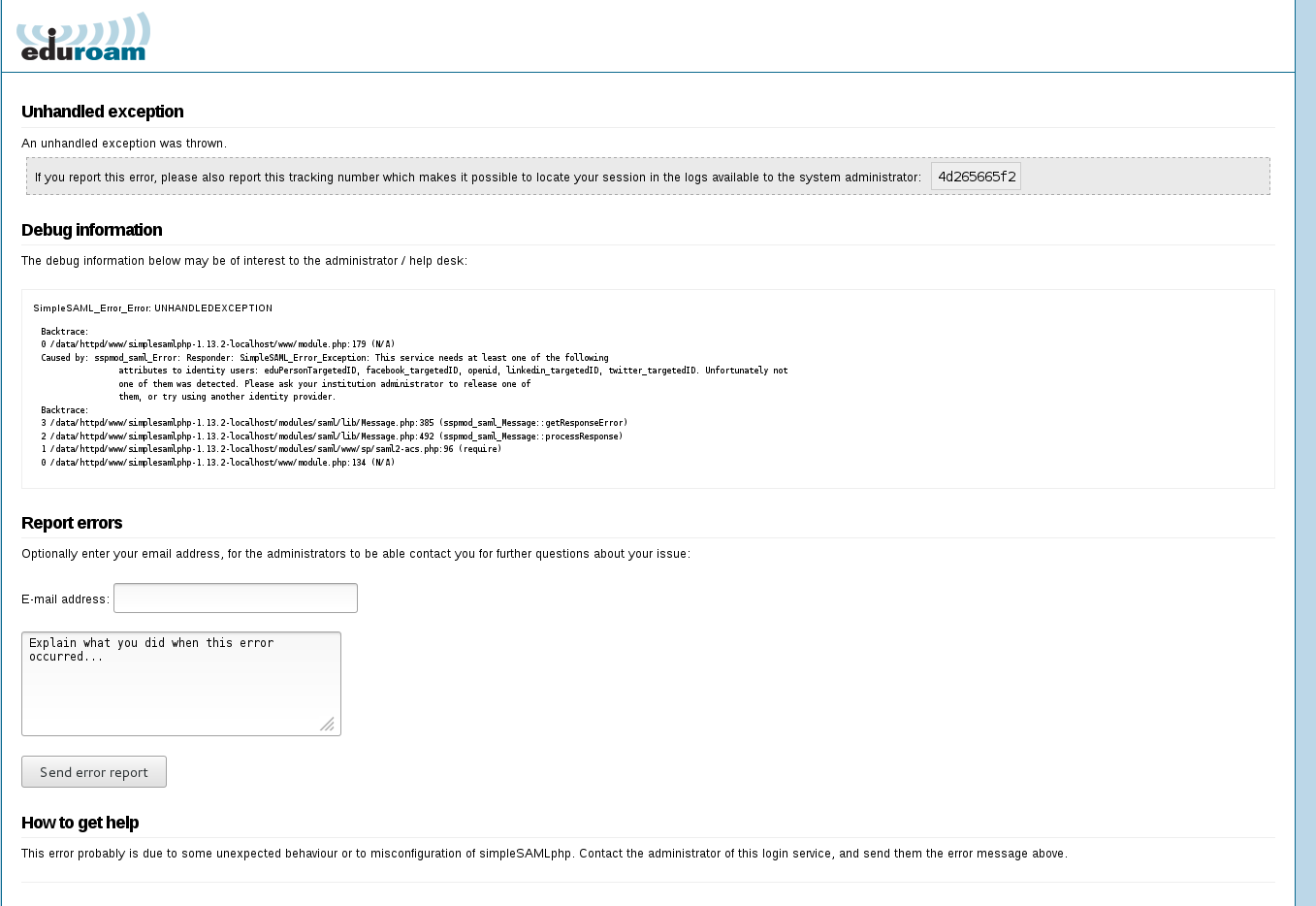Click the error explanation text area
The height and width of the screenshot is (906, 1316).
(x=181, y=684)
